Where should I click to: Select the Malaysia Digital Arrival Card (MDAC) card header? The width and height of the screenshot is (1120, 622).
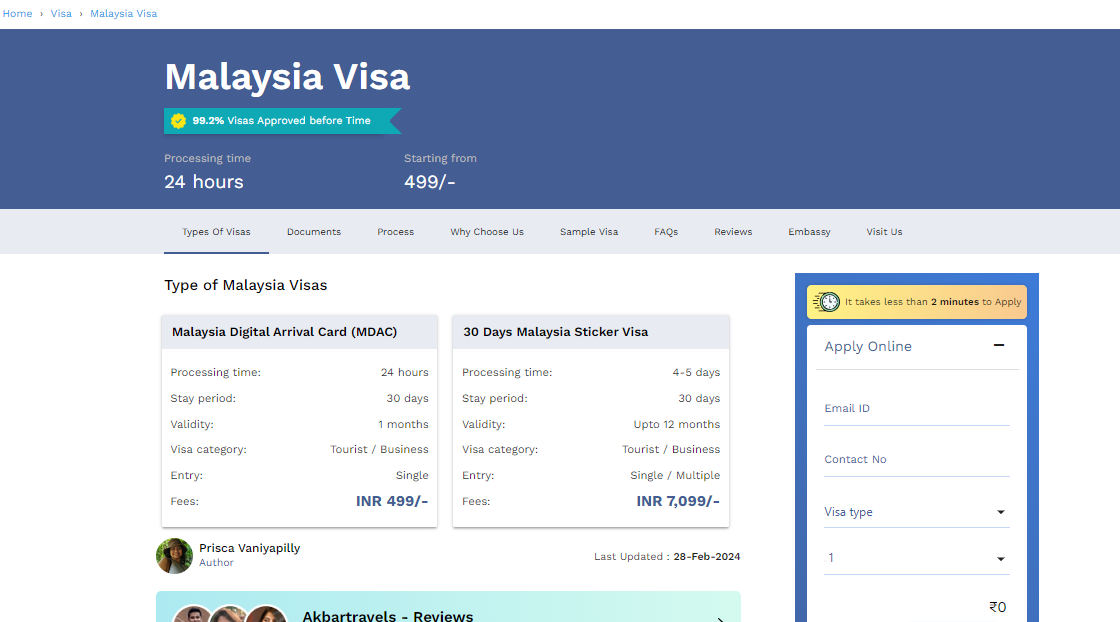click(x=299, y=332)
